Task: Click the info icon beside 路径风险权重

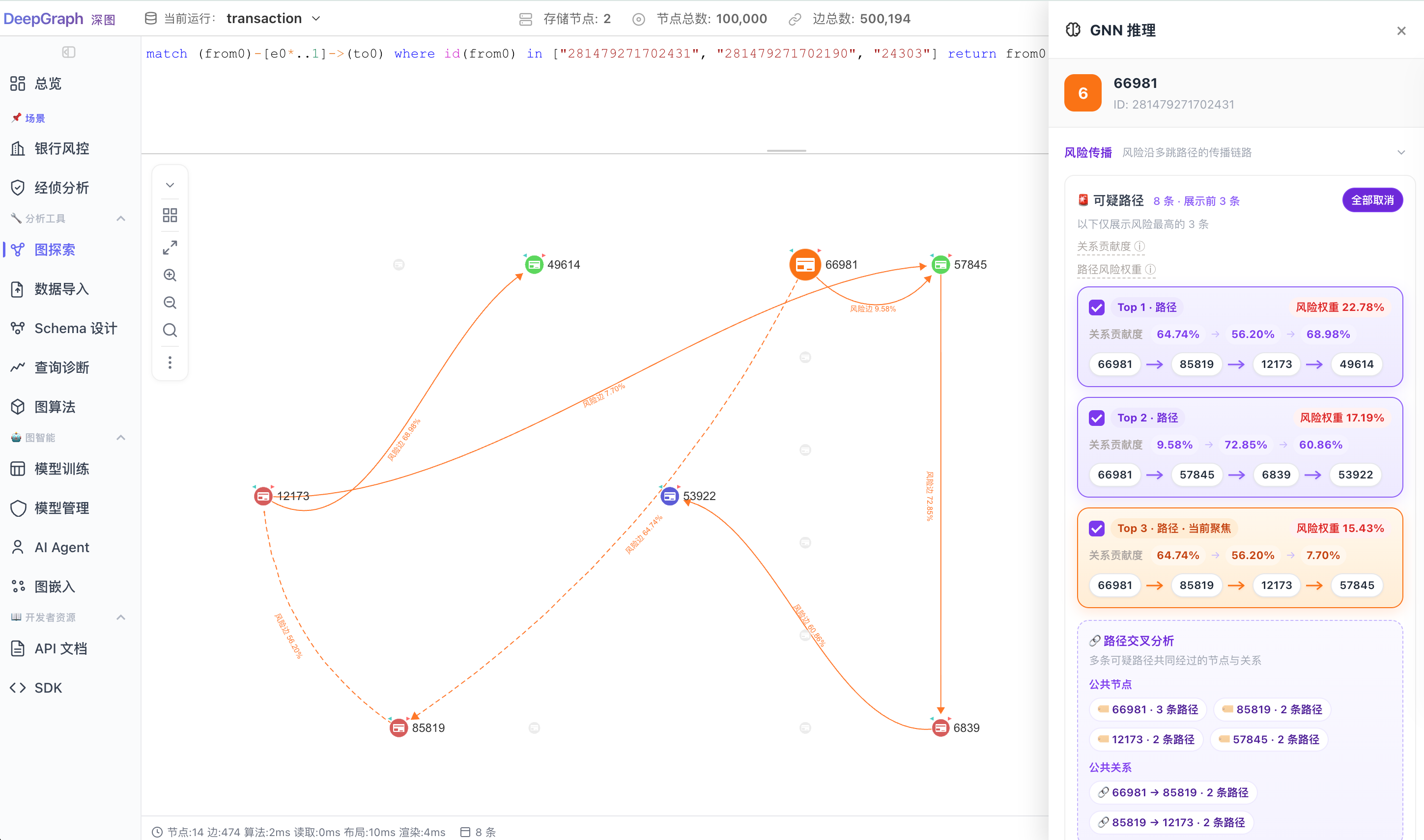Action: tap(1150, 269)
